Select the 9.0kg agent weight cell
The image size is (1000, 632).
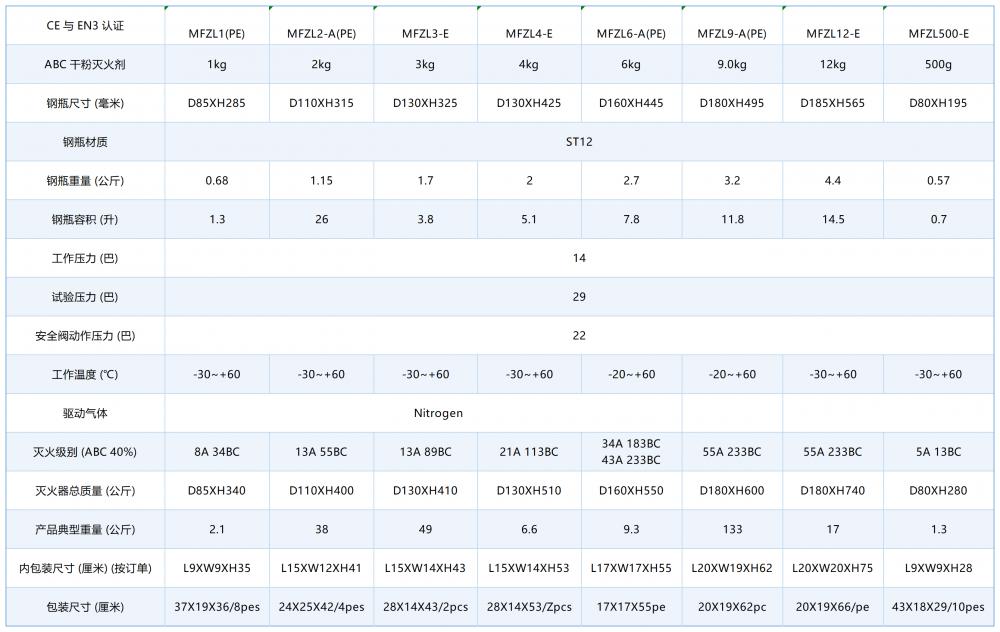click(731, 64)
